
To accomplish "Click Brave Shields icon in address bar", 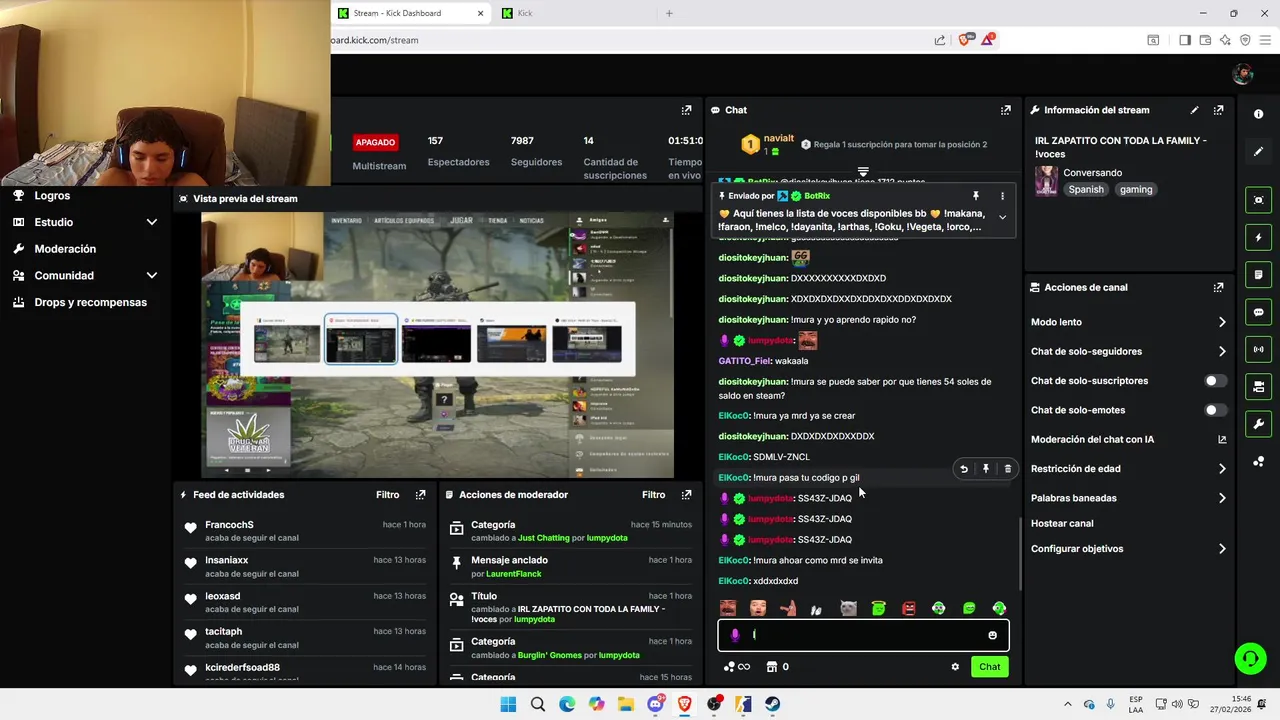I will pyautogui.click(x=964, y=40).
